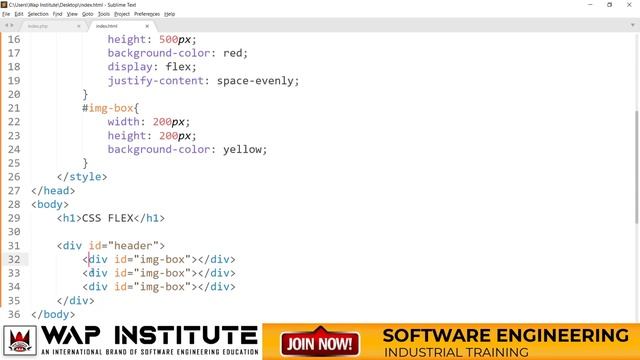Click '"img-box"' value on line 33
The height and width of the screenshot is (360, 640).
[x=162, y=273]
